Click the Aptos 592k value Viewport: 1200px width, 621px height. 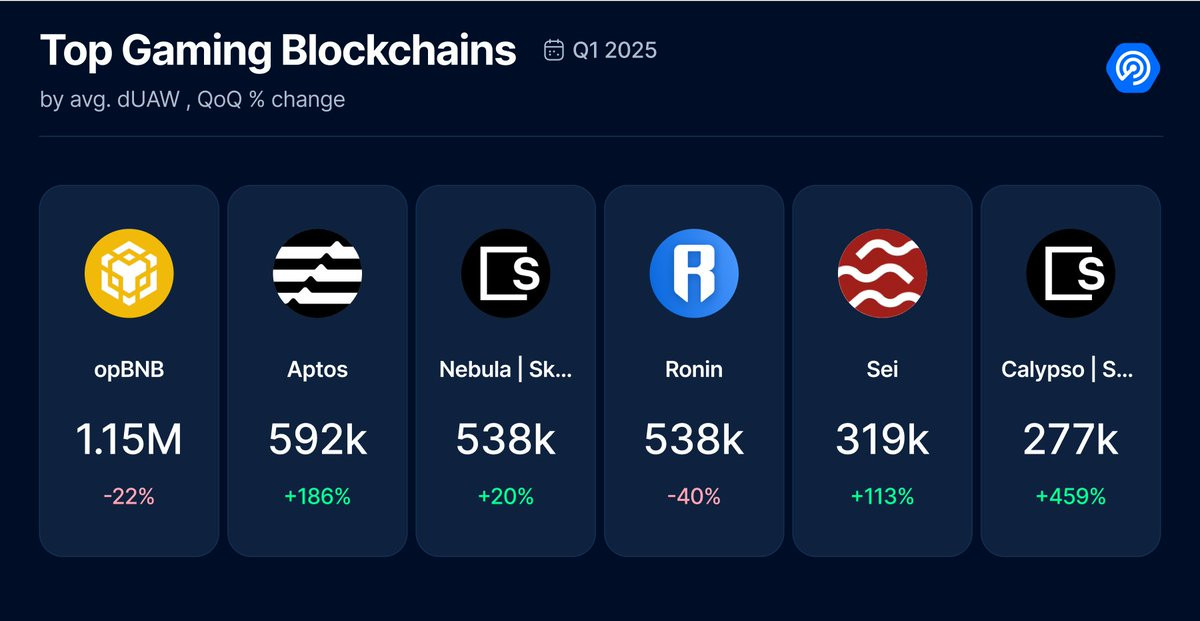tap(317, 439)
